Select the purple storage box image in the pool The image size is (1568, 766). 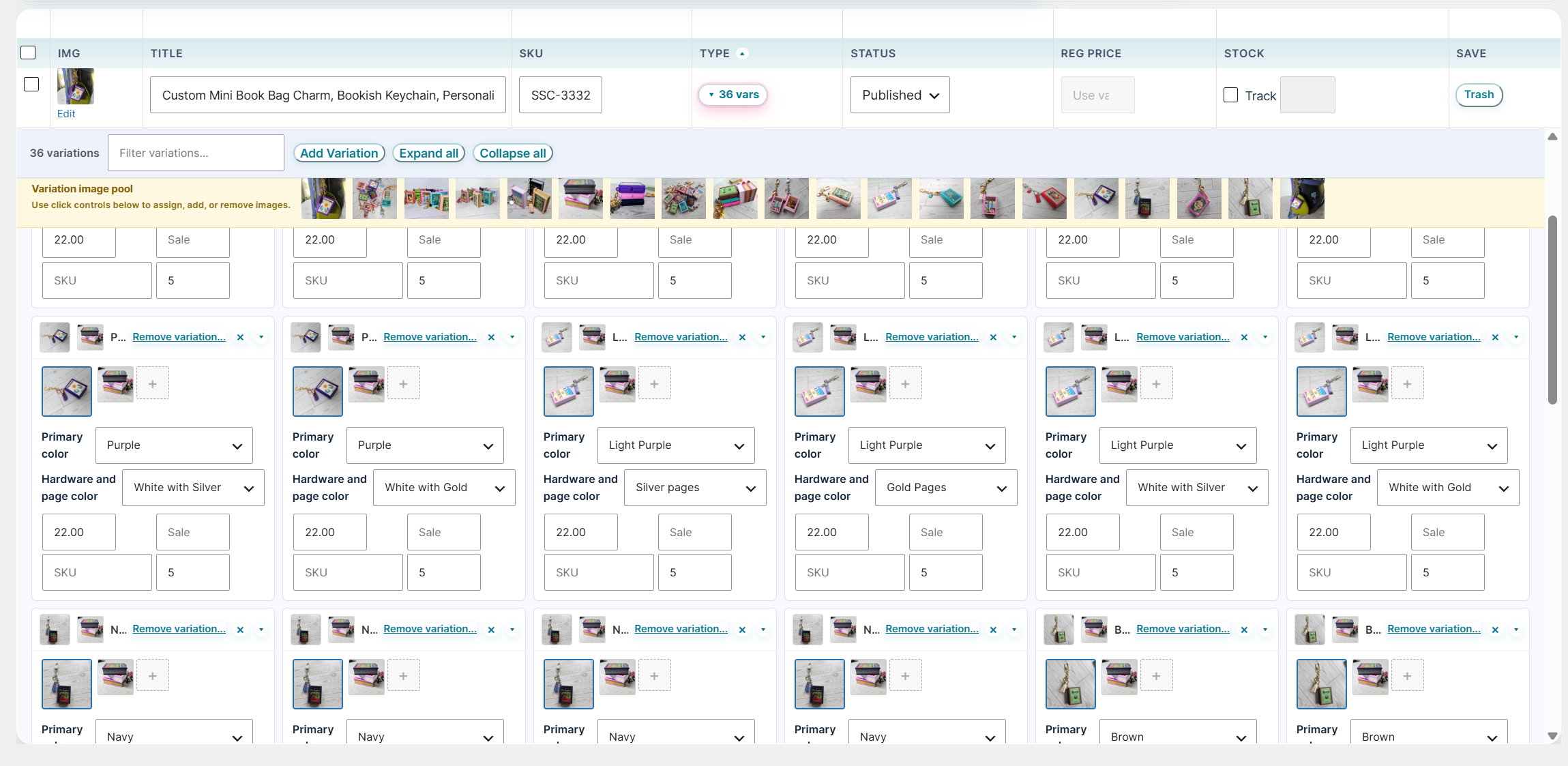point(632,198)
